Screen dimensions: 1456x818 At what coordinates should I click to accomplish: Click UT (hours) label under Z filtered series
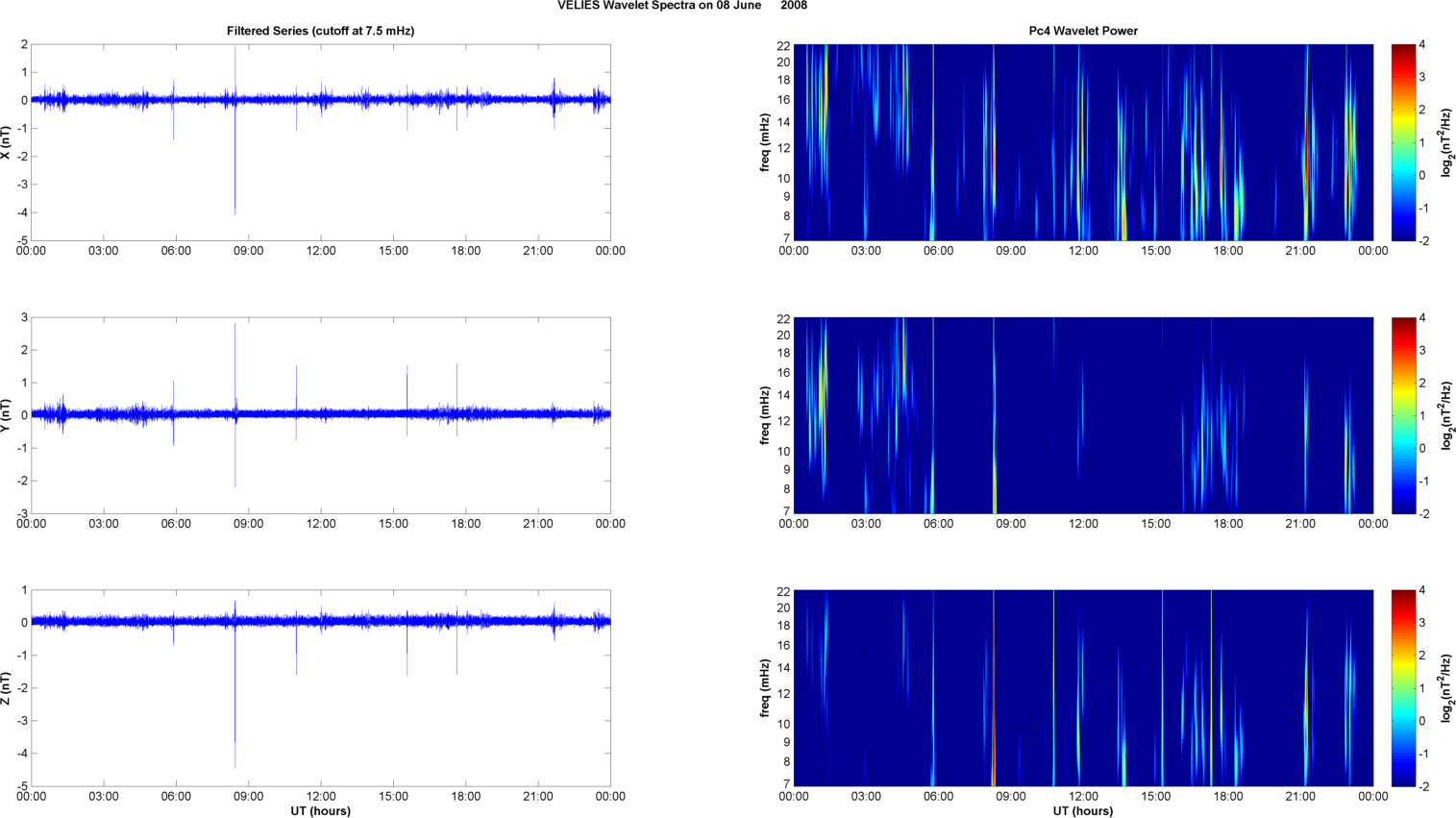[x=320, y=810]
